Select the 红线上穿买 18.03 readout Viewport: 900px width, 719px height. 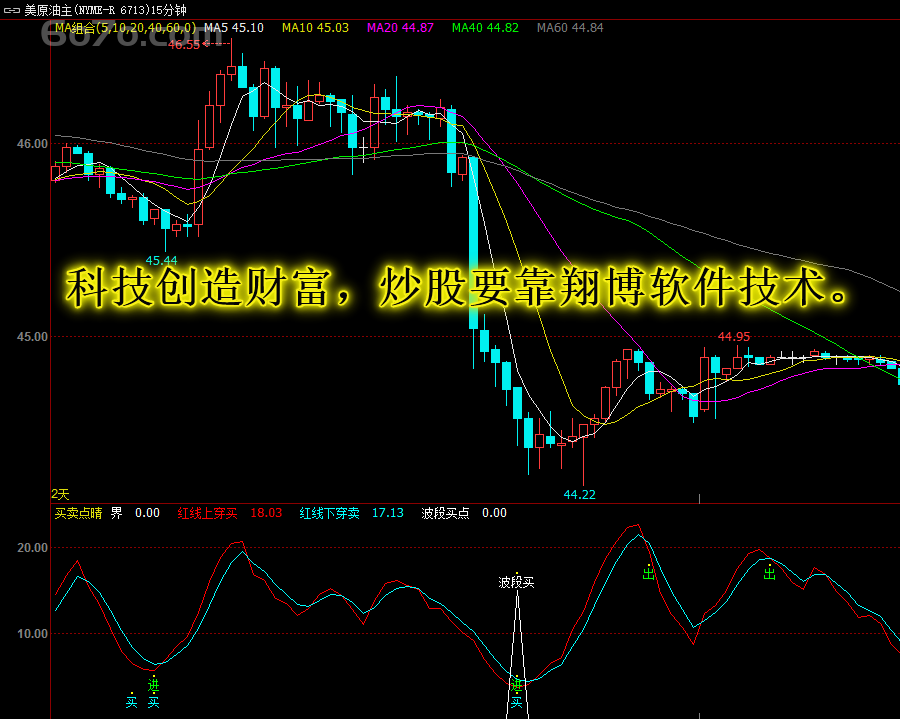230,513
